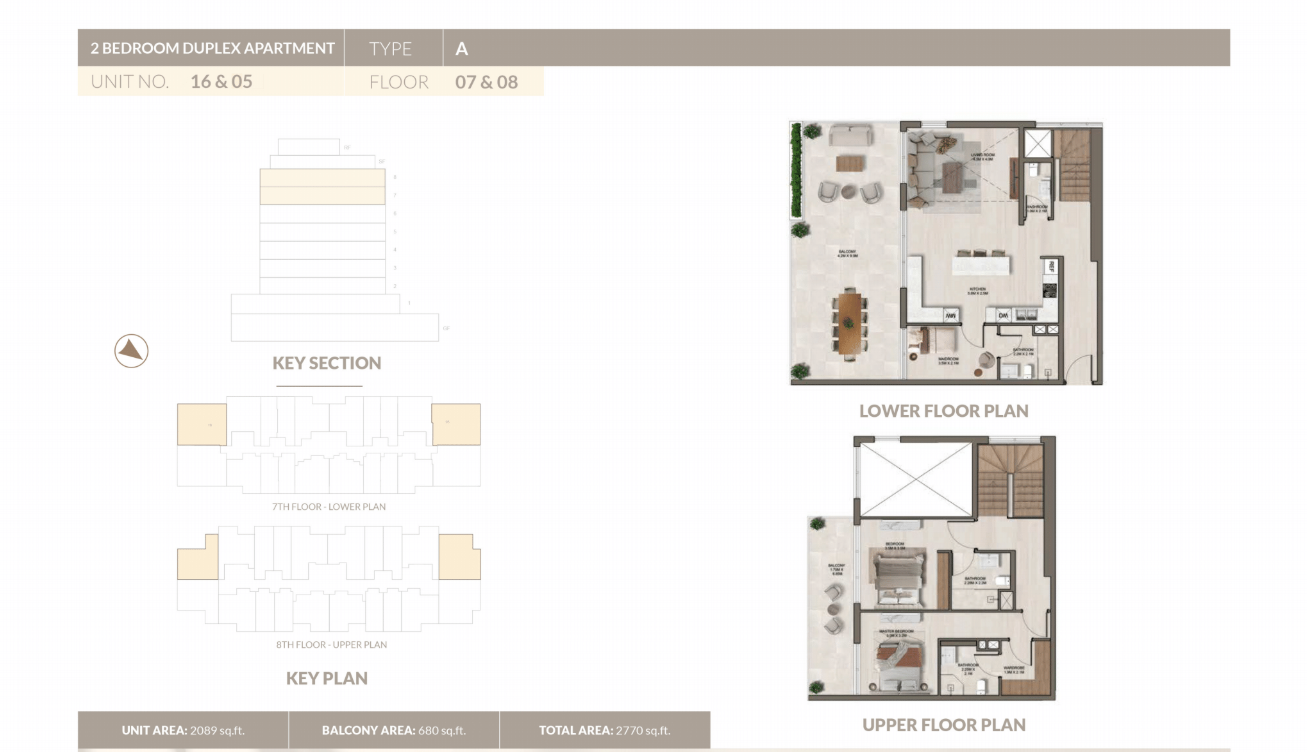The height and width of the screenshot is (752, 1307).
Task: Click the balcony dining table on lower floor
Action: pyautogui.click(x=850, y=321)
